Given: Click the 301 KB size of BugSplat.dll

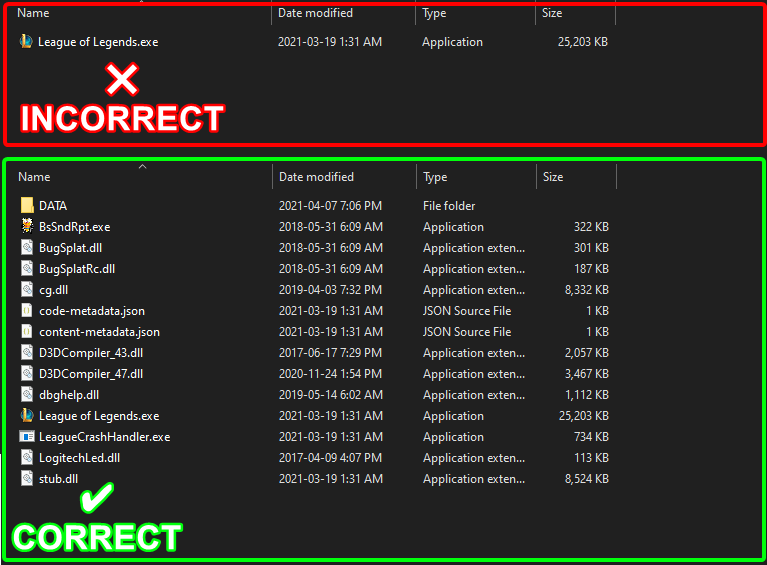Looking at the screenshot, I should [591, 248].
